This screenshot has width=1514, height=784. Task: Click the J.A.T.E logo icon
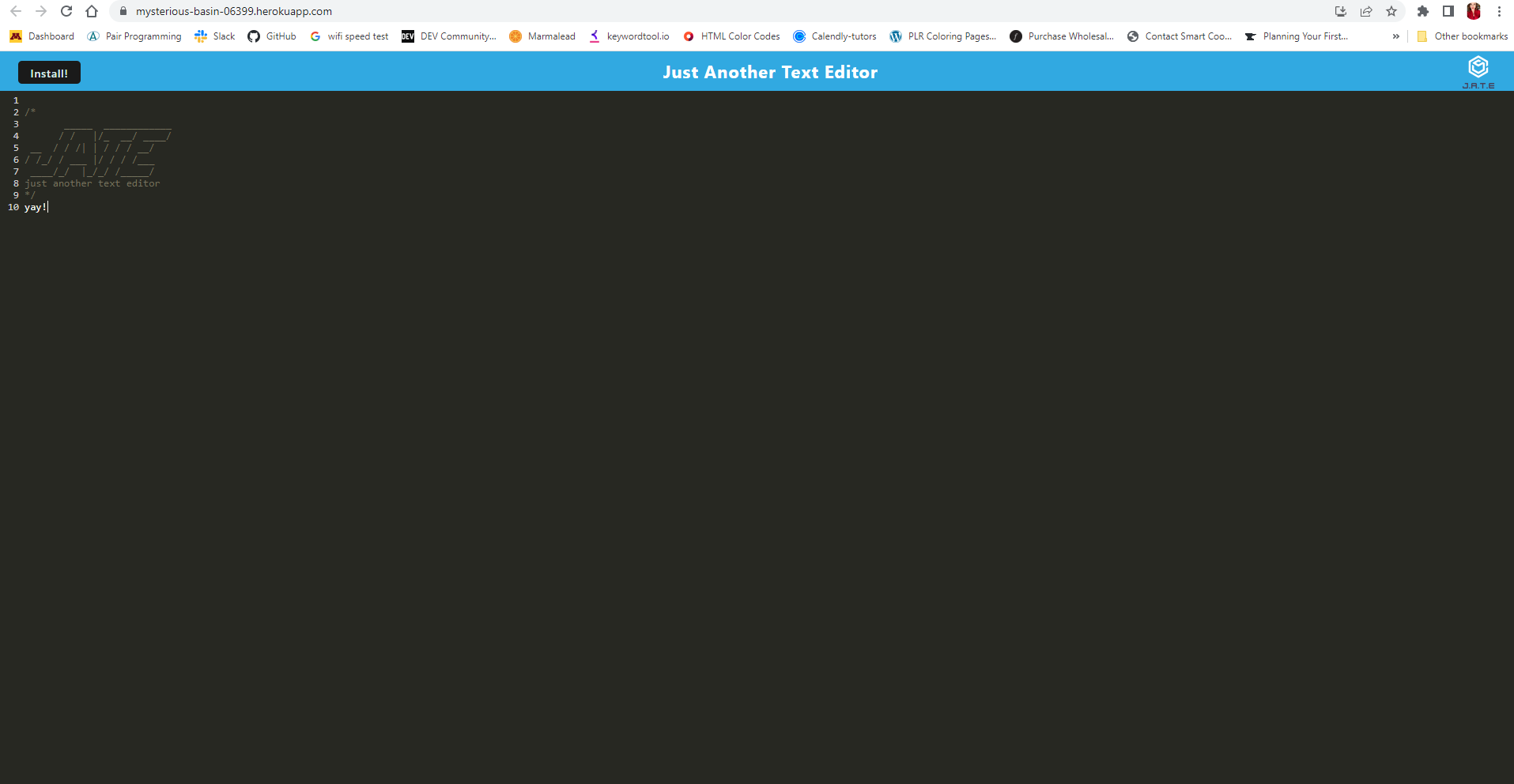1478,73
